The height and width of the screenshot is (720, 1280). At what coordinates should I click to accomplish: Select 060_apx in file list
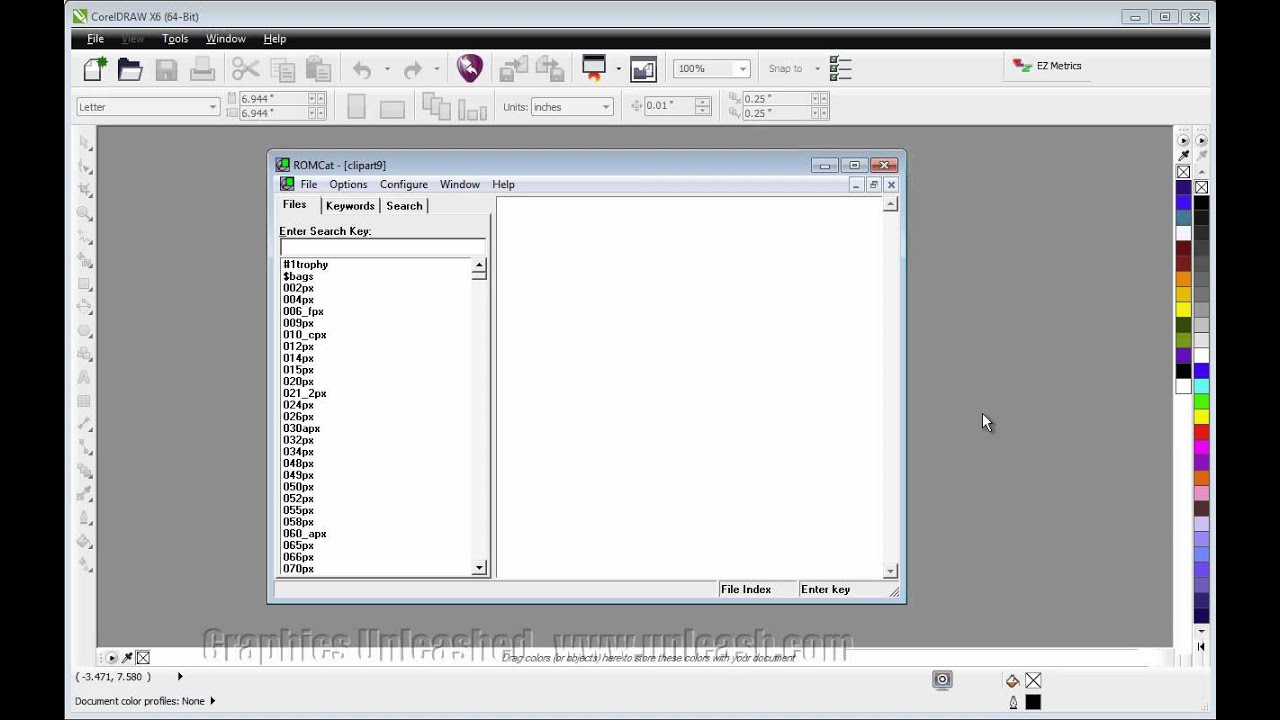304,534
